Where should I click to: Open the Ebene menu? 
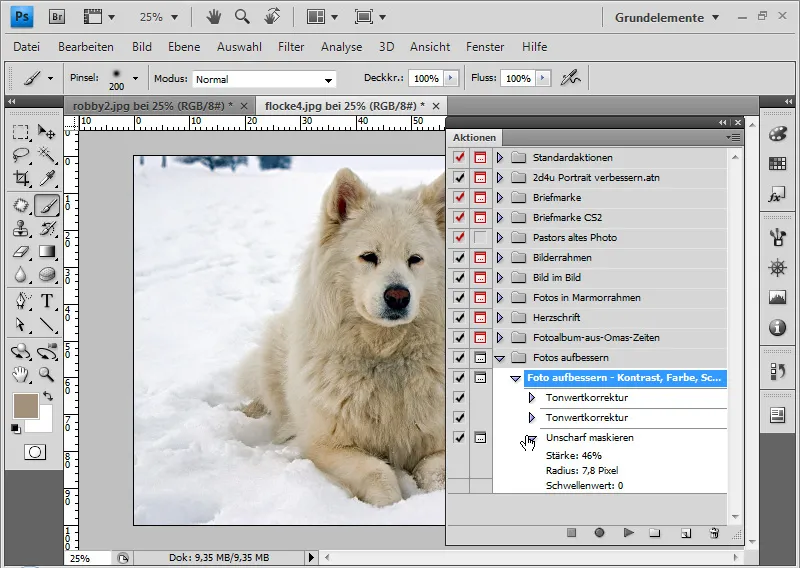point(184,46)
